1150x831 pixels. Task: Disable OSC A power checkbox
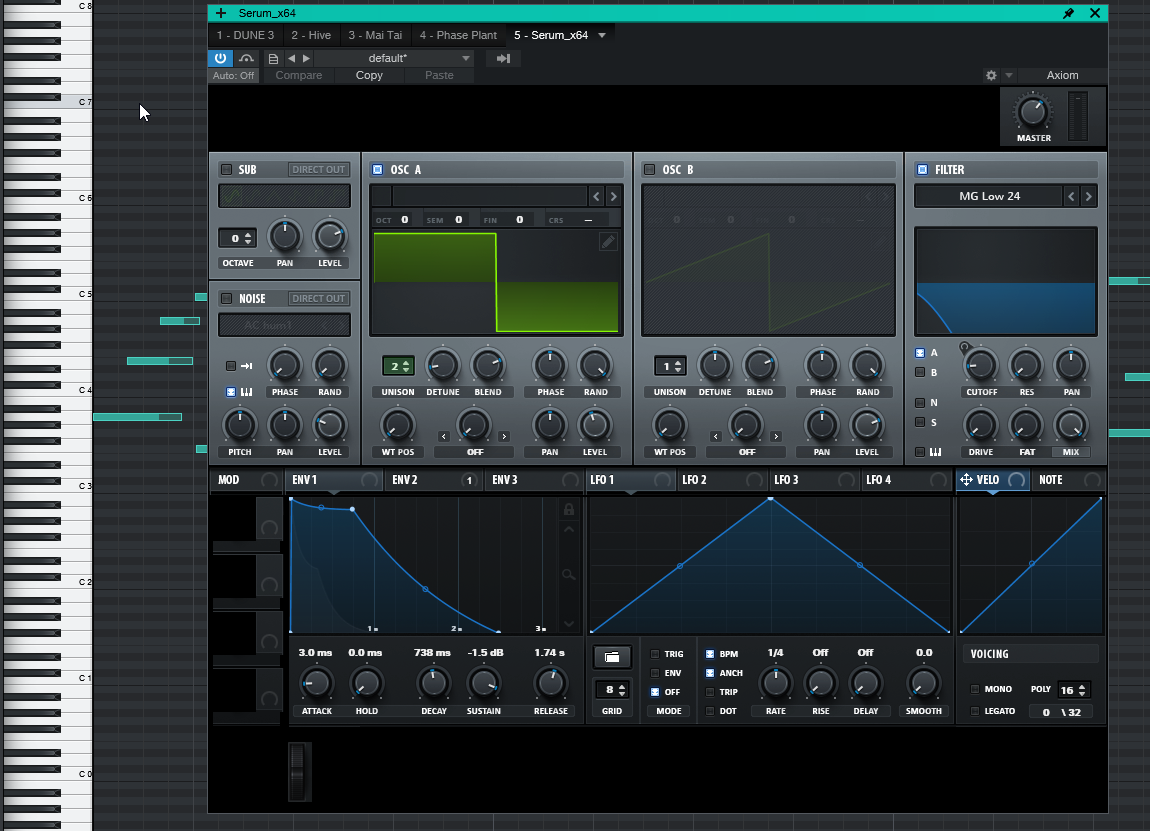(378, 169)
